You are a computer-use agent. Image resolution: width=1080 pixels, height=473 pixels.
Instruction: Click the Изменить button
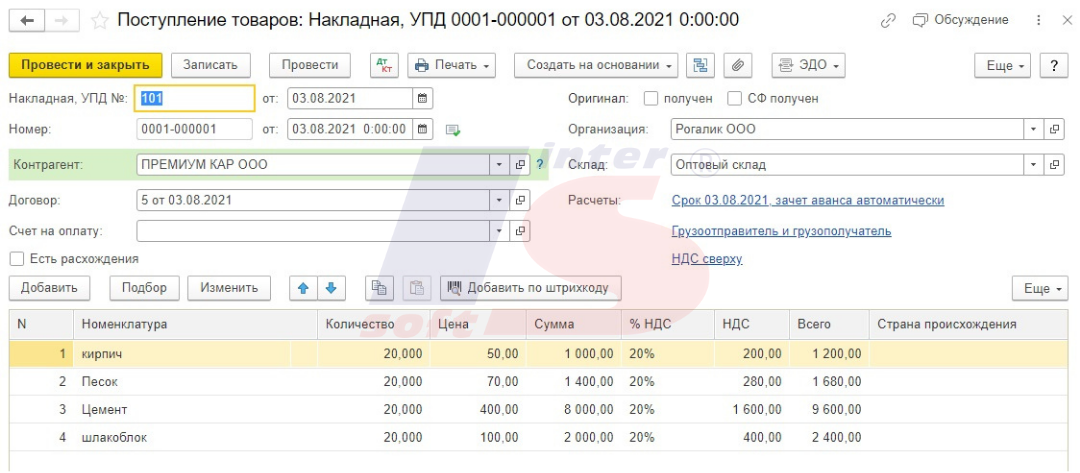[229, 288]
